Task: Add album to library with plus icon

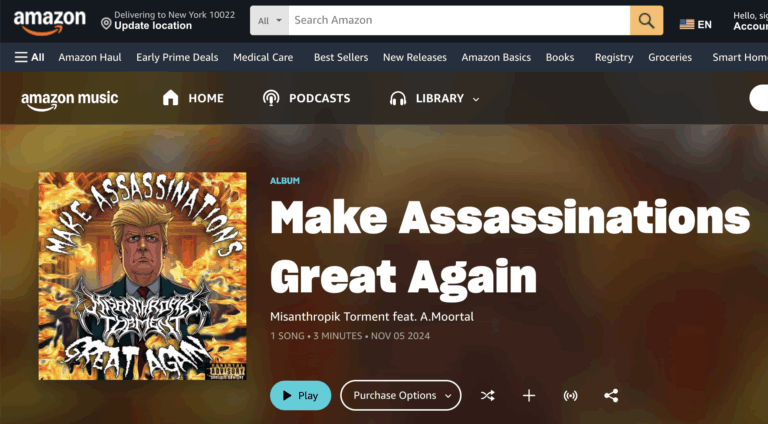Action: pos(529,396)
